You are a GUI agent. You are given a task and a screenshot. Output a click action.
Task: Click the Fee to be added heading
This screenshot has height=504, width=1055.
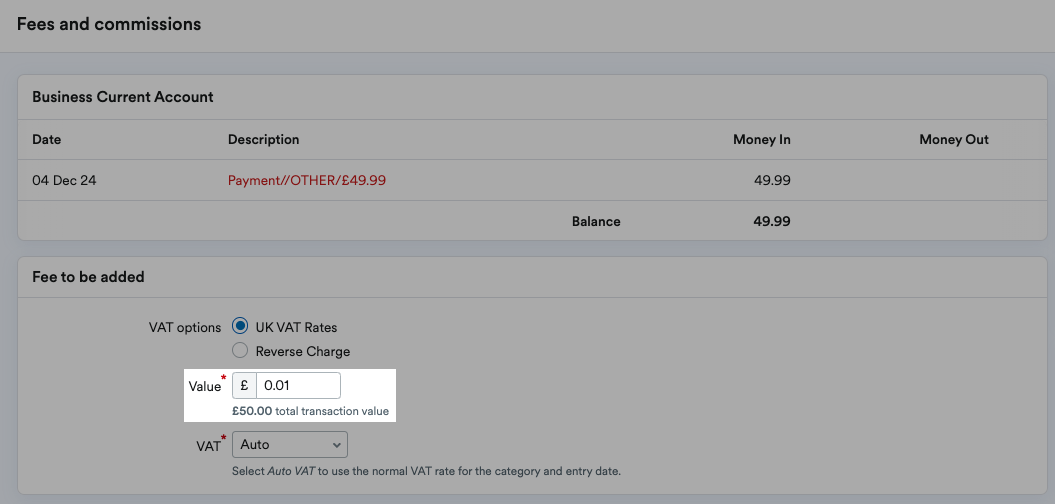(x=88, y=277)
